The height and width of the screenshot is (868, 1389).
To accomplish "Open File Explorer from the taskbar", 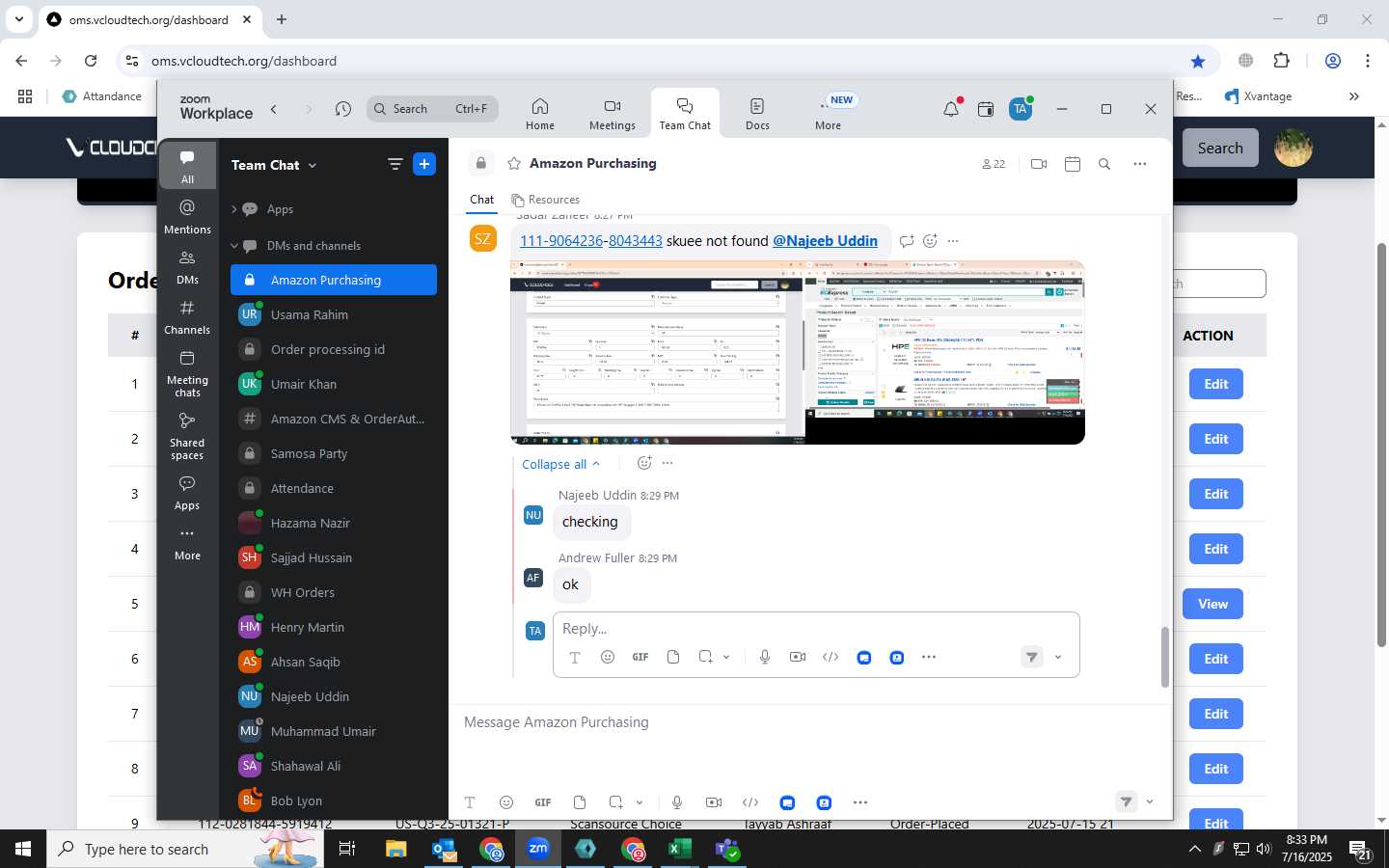I will point(396,849).
